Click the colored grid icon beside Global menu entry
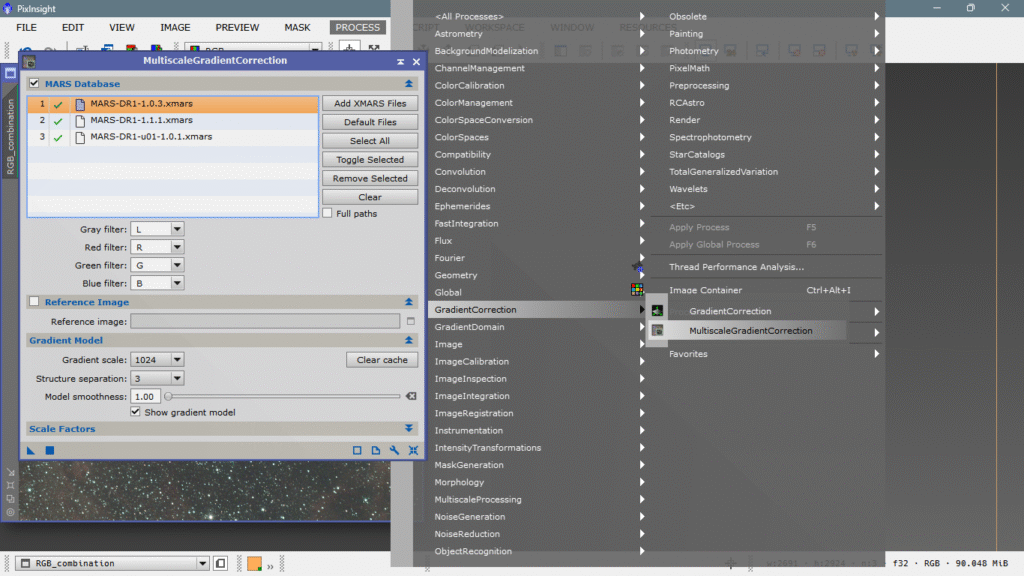Screen dimensions: 1024x576 637,290
